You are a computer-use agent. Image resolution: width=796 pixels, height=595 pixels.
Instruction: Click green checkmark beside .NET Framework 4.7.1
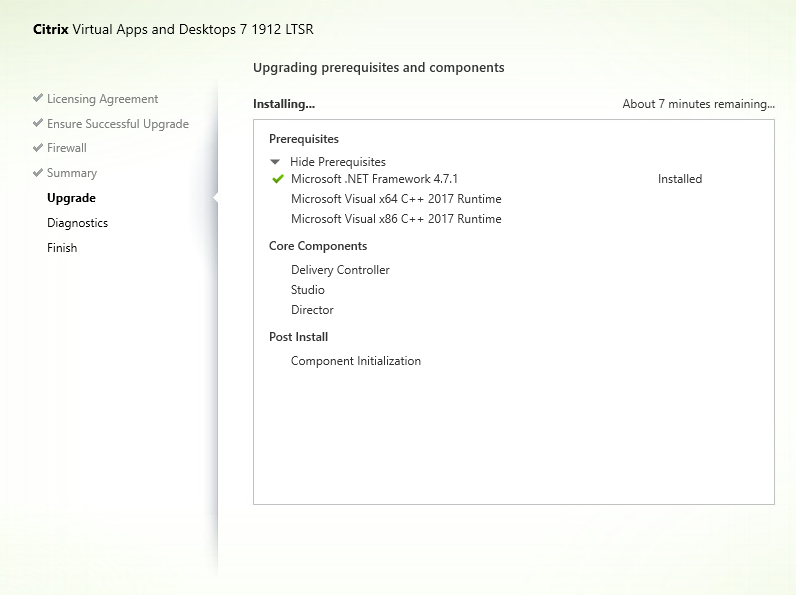point(278,179)
